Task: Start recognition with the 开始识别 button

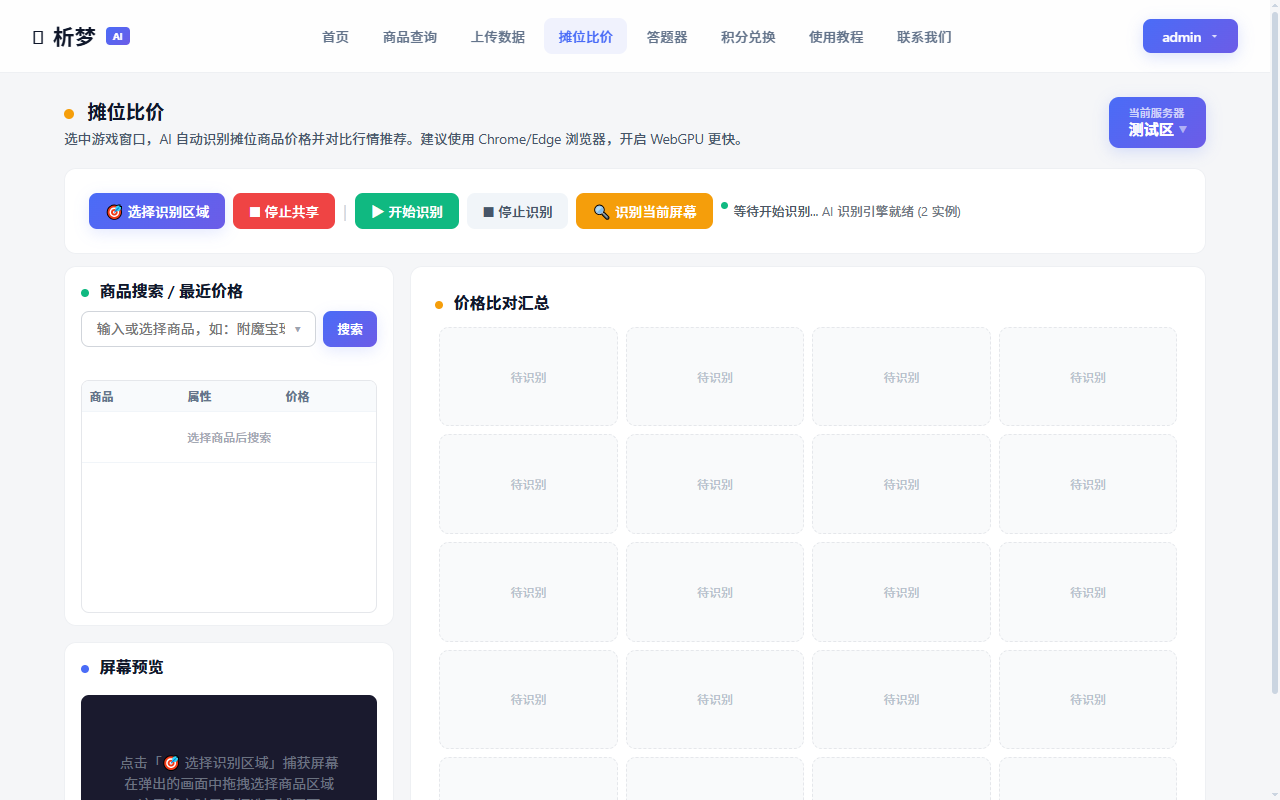Action: [x=407, y=211]
